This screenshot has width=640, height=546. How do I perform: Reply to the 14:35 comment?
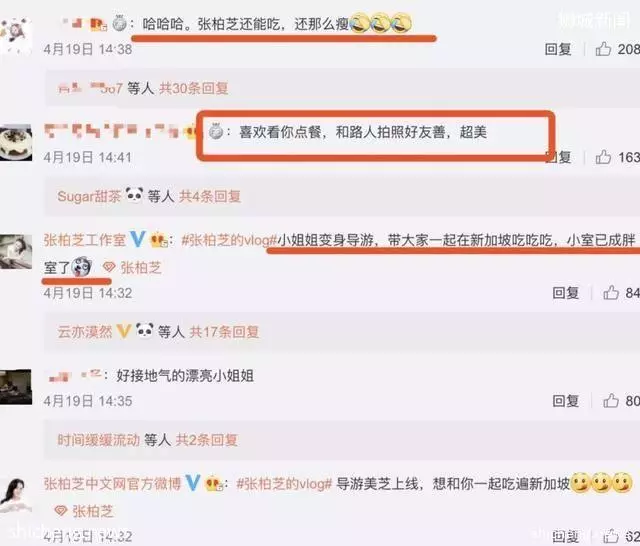coord(565,401)
